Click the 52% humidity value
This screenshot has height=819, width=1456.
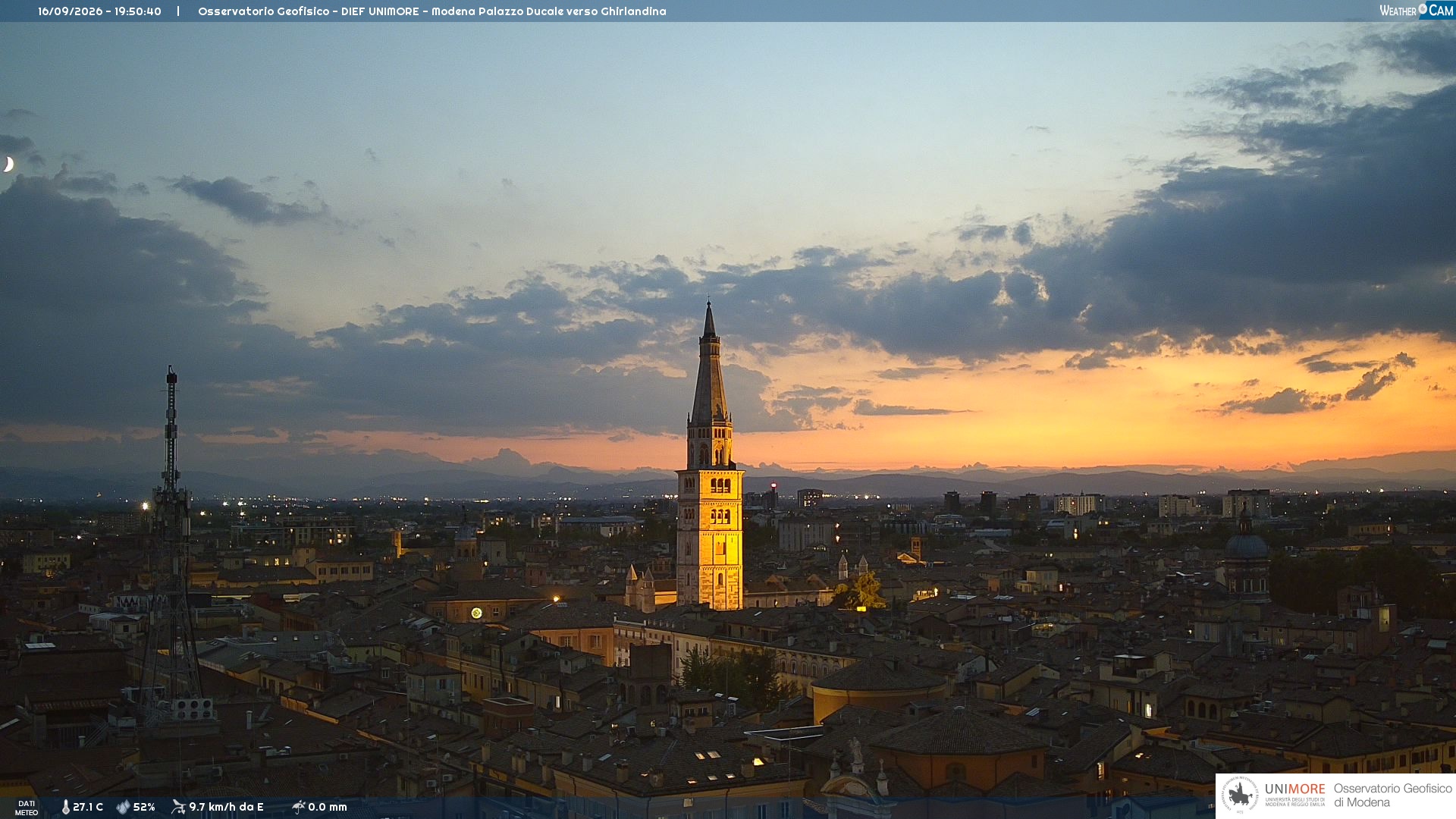click(x=144, y=807)
